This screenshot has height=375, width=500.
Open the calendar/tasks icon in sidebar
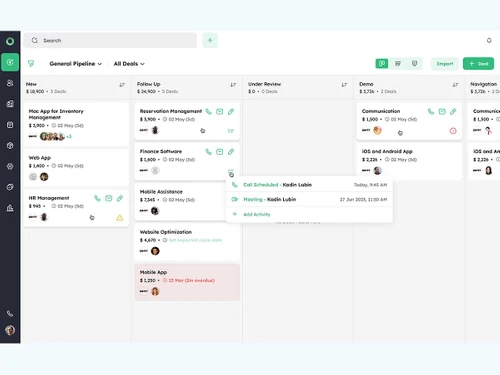pyautogui.click(x=10, y=125)
